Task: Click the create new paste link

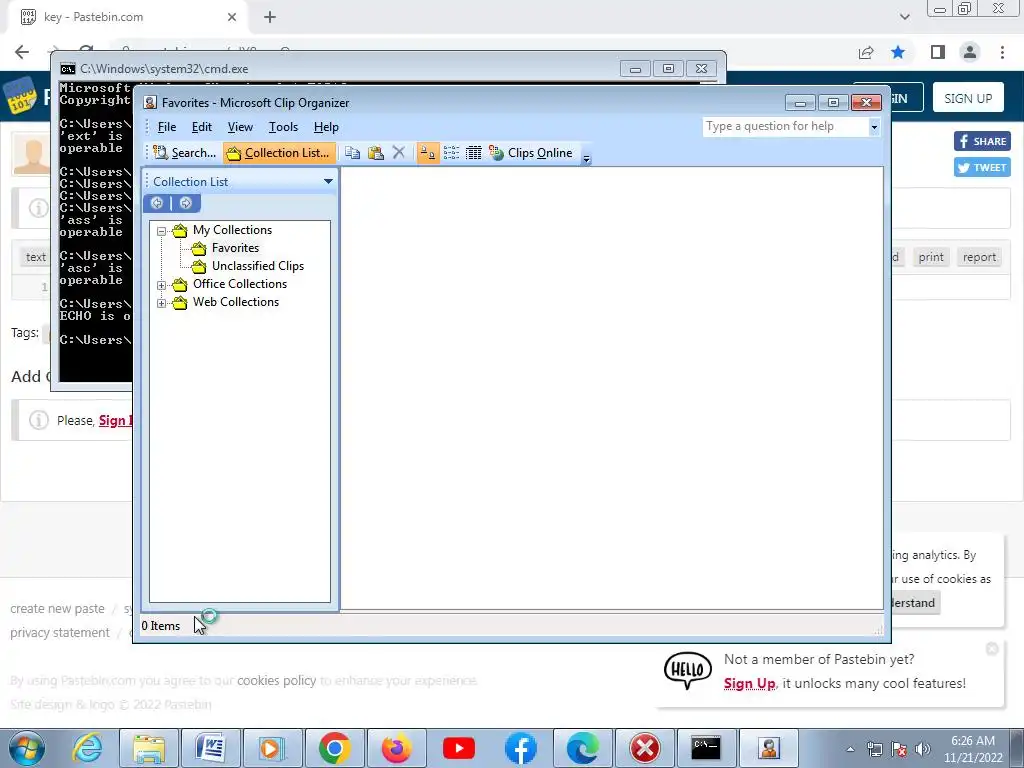Action: point(57,609)
